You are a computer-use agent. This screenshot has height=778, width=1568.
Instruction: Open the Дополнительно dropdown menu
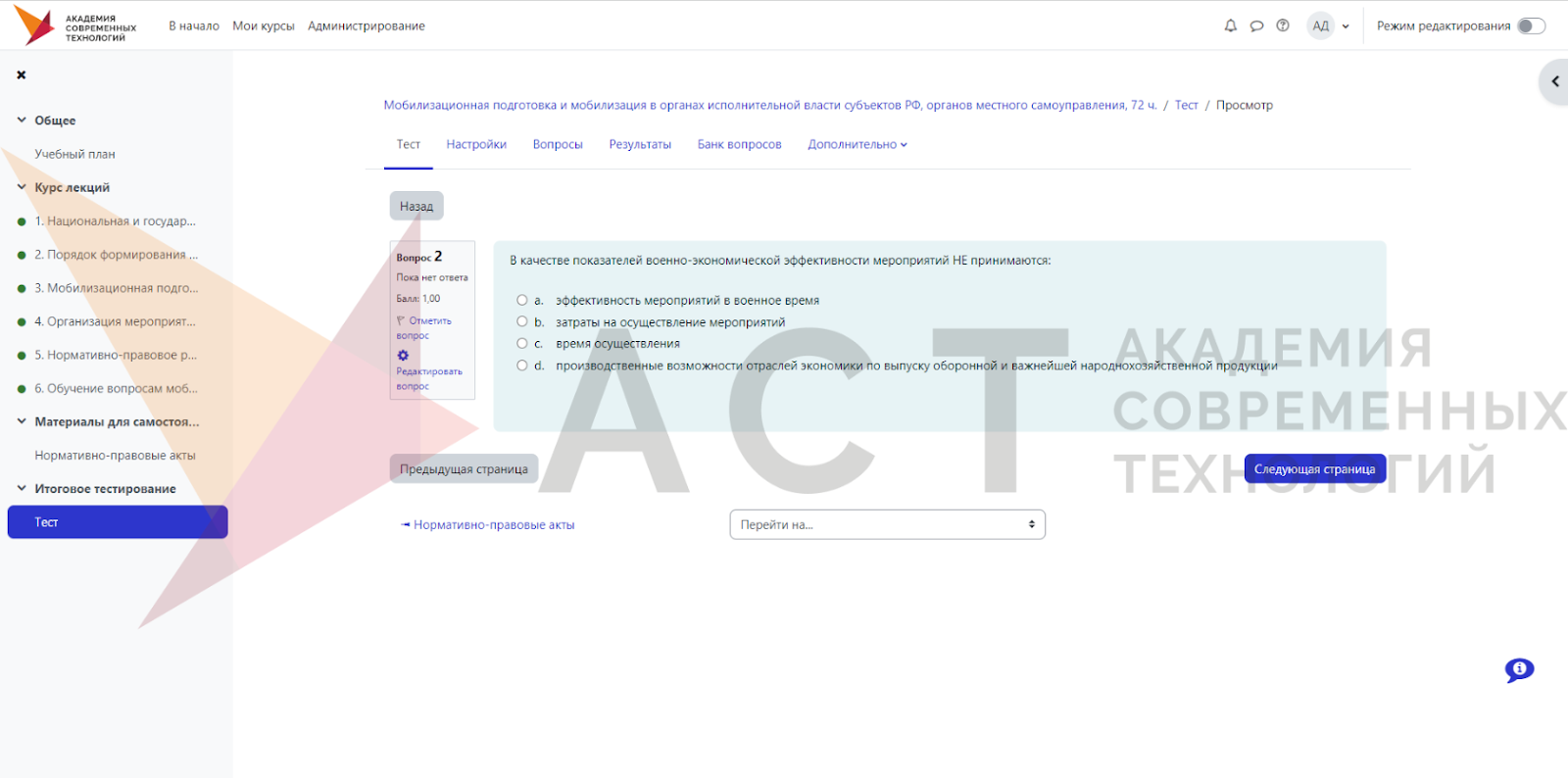coord(857,144)
